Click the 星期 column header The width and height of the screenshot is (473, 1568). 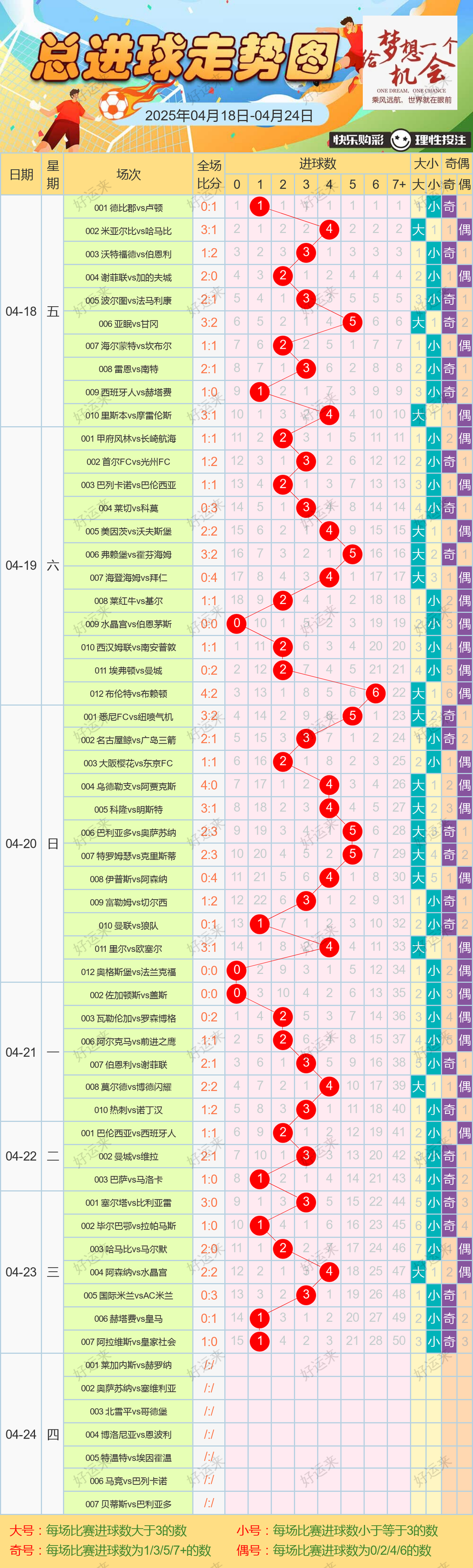click(53, 175)
